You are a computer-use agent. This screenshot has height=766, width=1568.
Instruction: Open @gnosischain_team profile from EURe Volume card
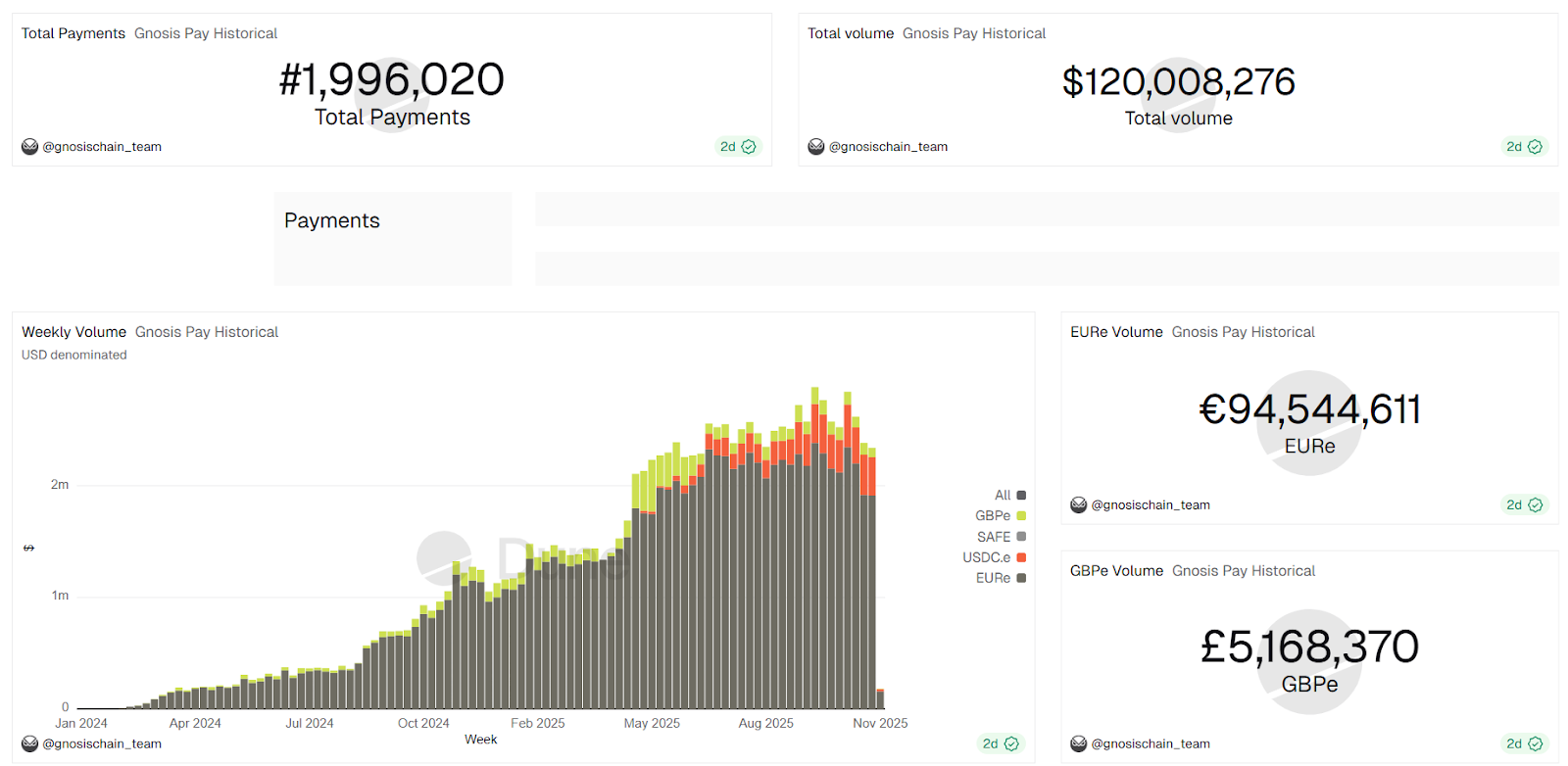(x=1151, y=504)
